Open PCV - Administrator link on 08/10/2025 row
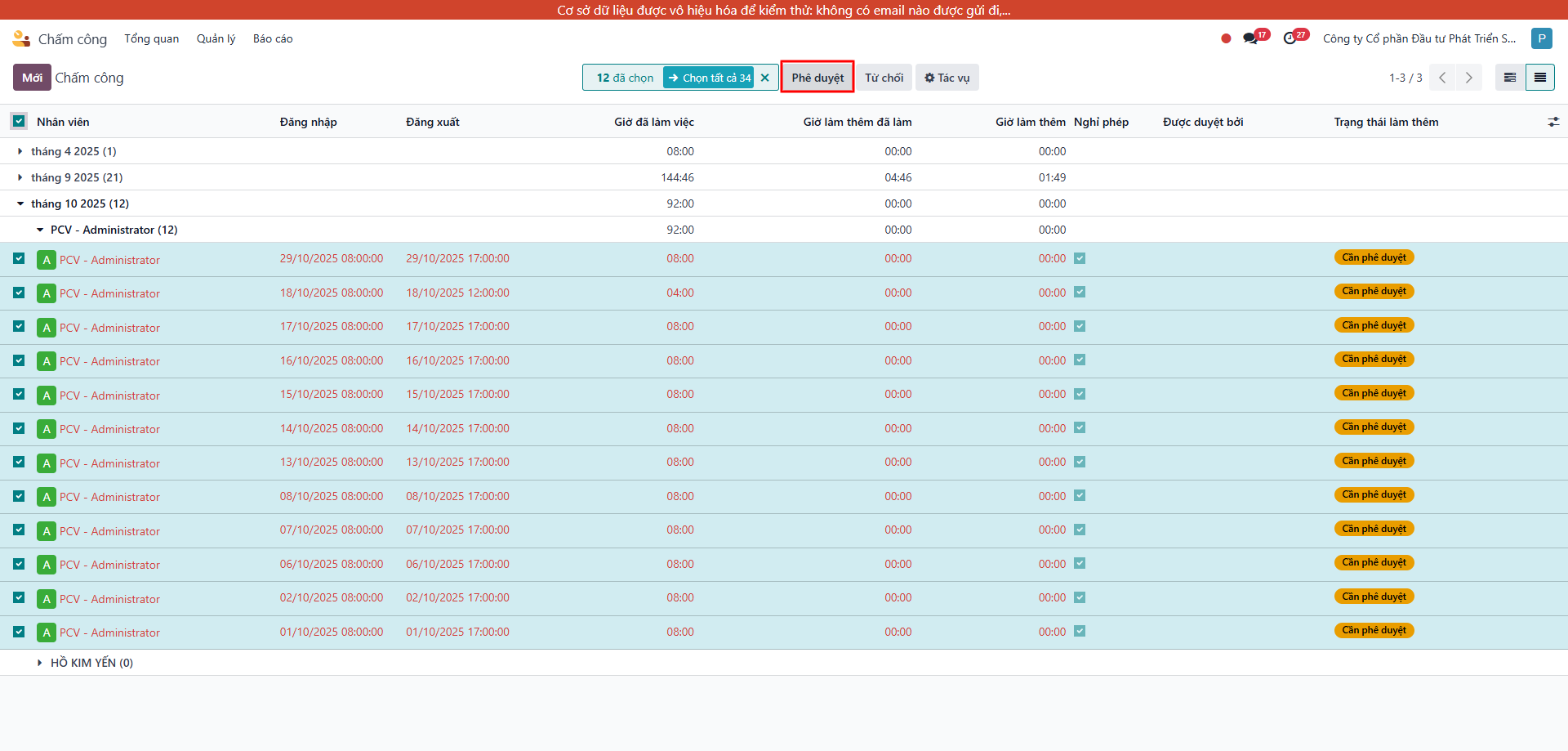1568x751 pixels. click(x=109, y=497)
